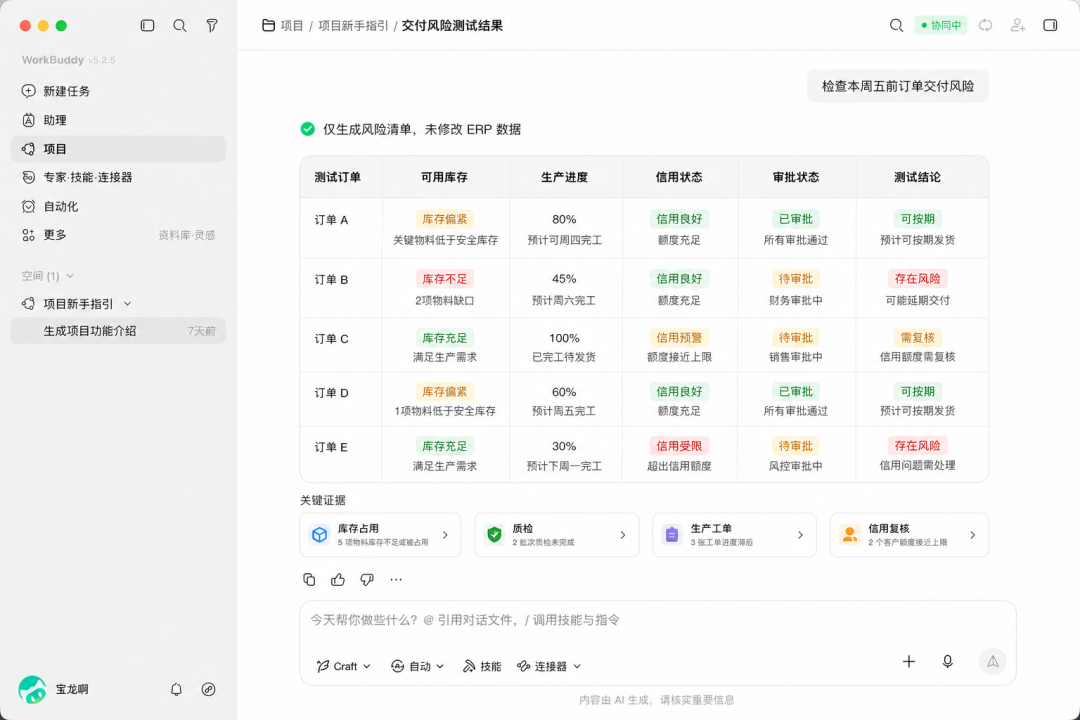Click plus icon to add attachment

point(909,661)
